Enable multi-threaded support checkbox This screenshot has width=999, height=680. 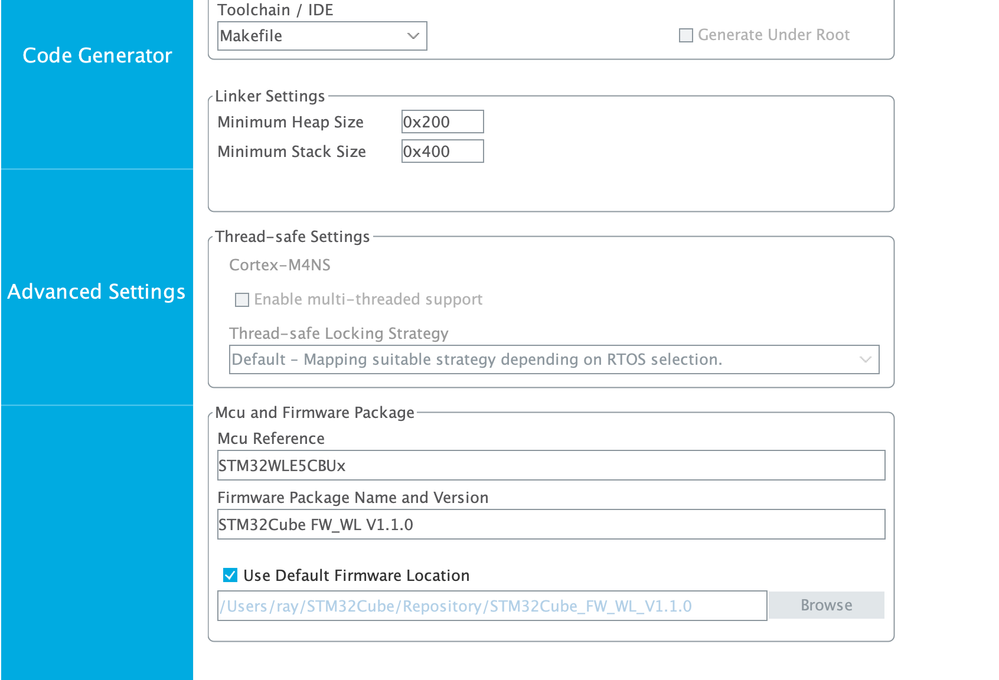242,300
